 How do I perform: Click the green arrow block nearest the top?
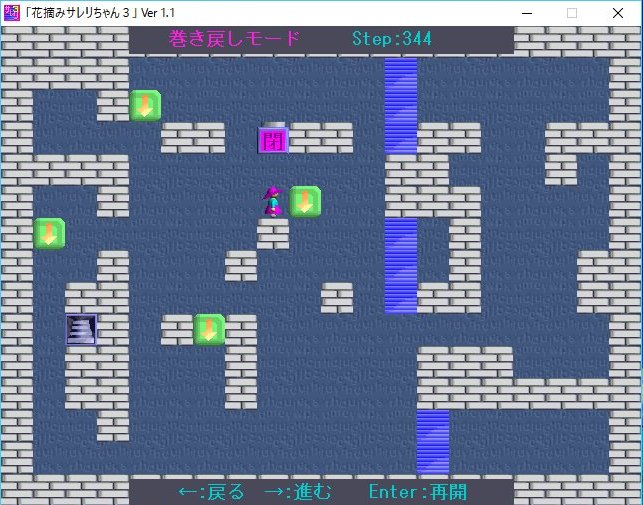click(145, 105)
